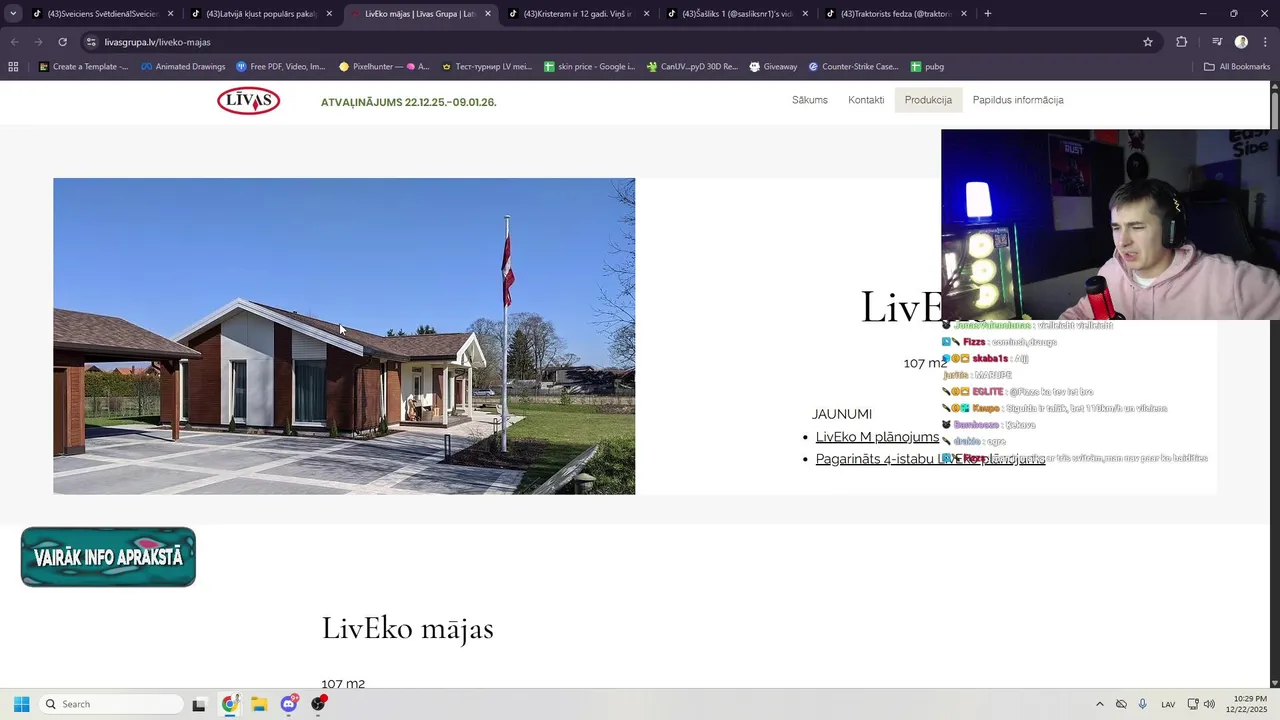Open the Free PDF, Video bookmark
The height and width of the screenshot is (720, 1280).
[281, 67]
